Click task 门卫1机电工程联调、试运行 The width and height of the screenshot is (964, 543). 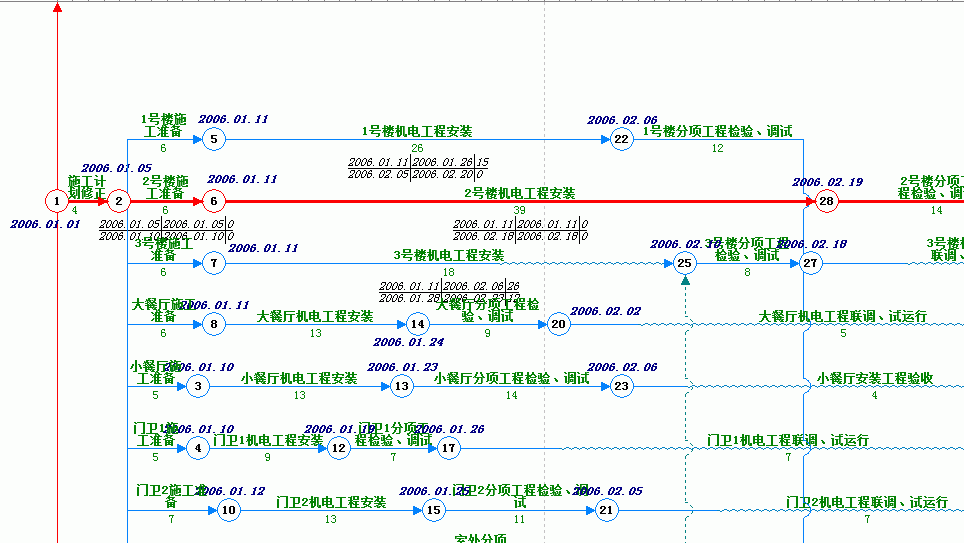point(788,440)
